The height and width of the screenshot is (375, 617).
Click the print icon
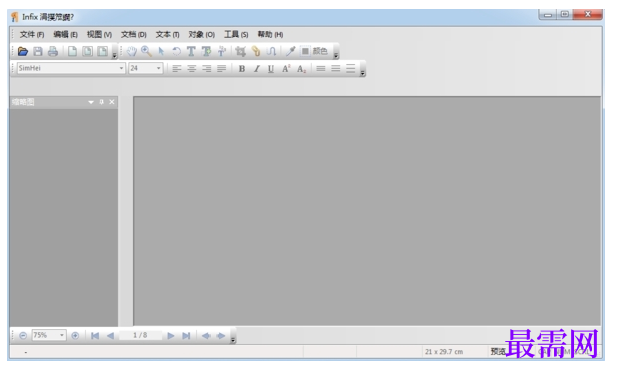click(x=53, y=51)
